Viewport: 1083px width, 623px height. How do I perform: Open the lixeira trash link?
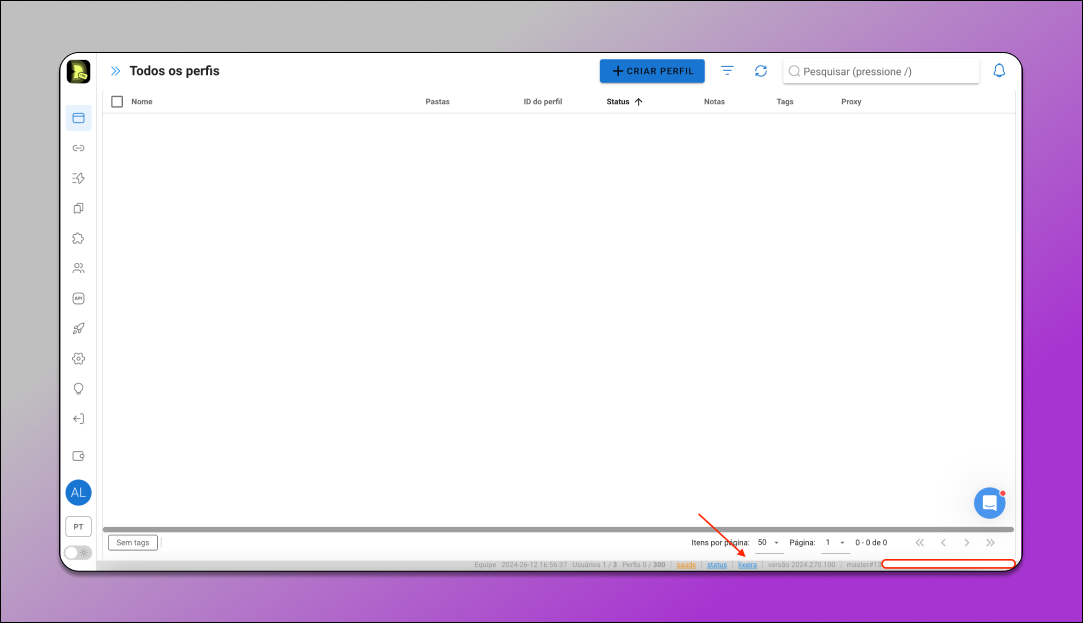[x=747, y=565]
